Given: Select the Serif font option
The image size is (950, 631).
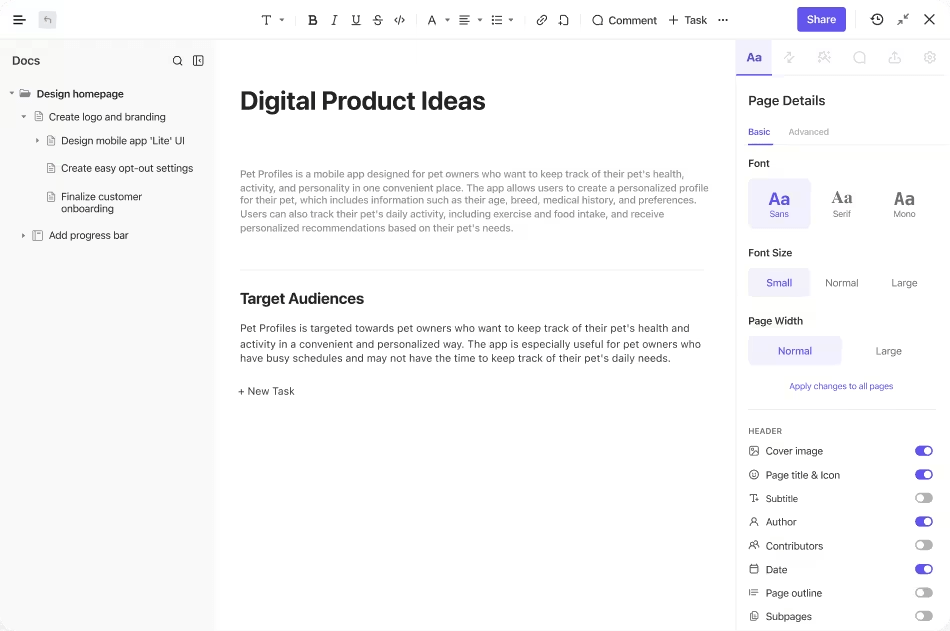Looking at the screenshot, I should (x=842, y=204).
